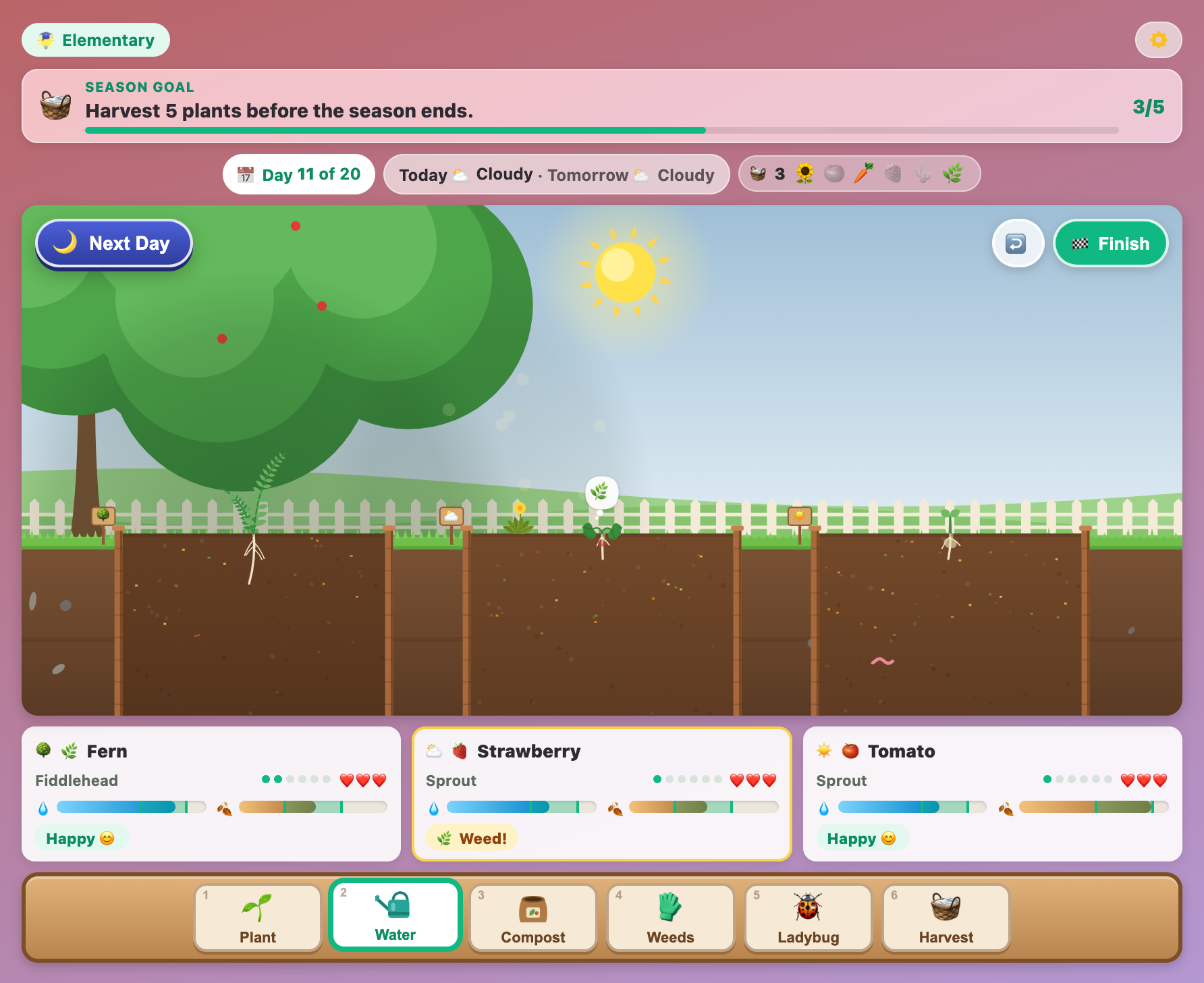The height and width of the screenshot is (983, 1204).
Task: Advance with the Next Day button
Action: coord(114,243)
